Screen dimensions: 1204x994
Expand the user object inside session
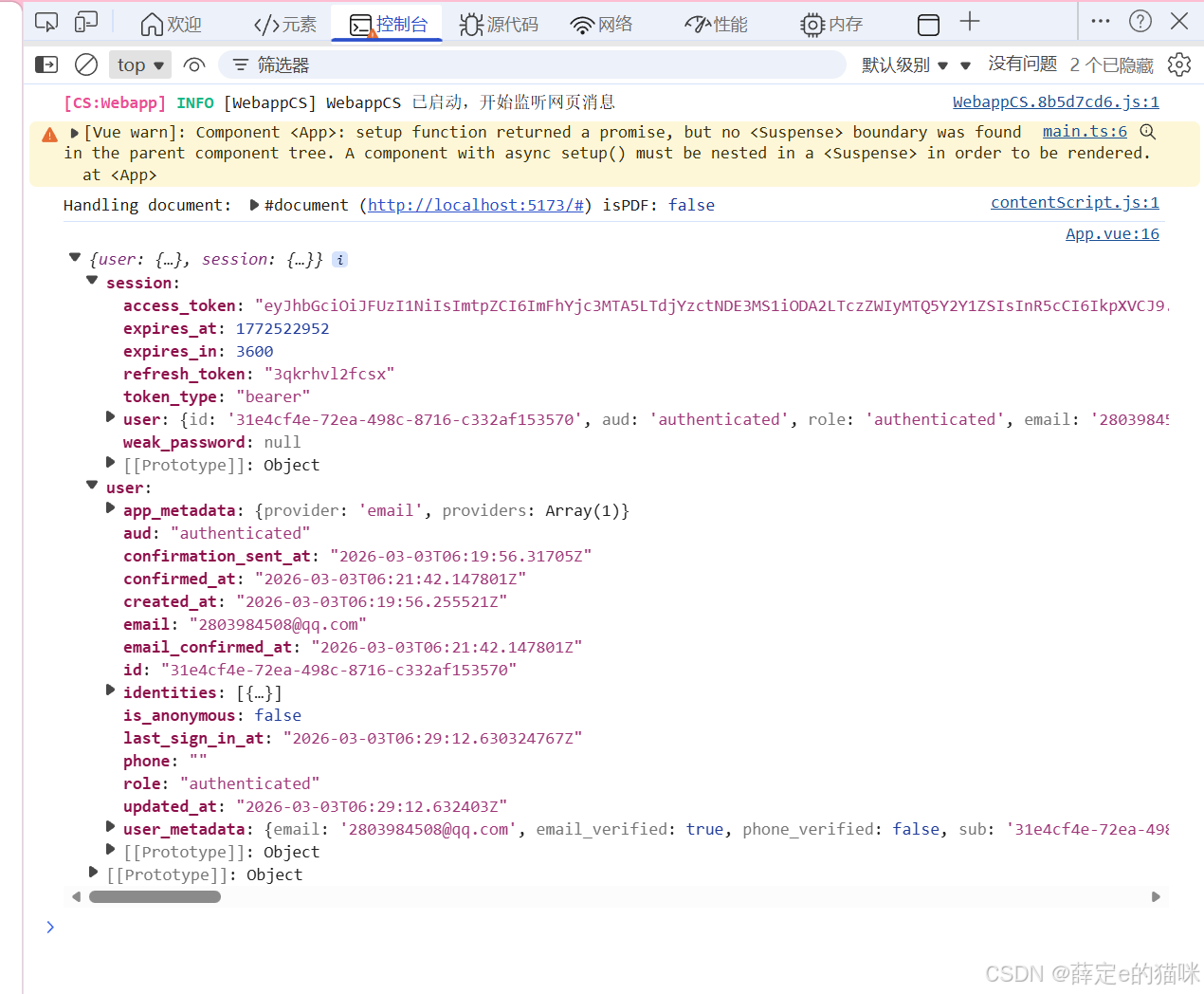[x=110, y=416]
